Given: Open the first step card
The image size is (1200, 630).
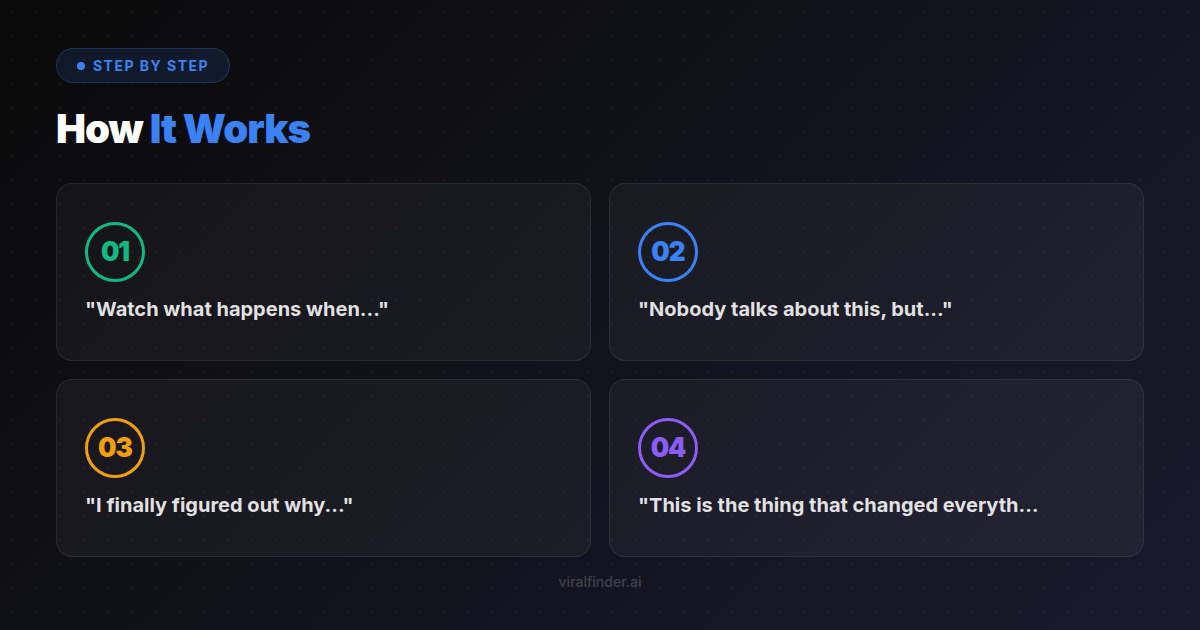Looking at the screenshot, I should pyautogui.click(x=324, y=271).
